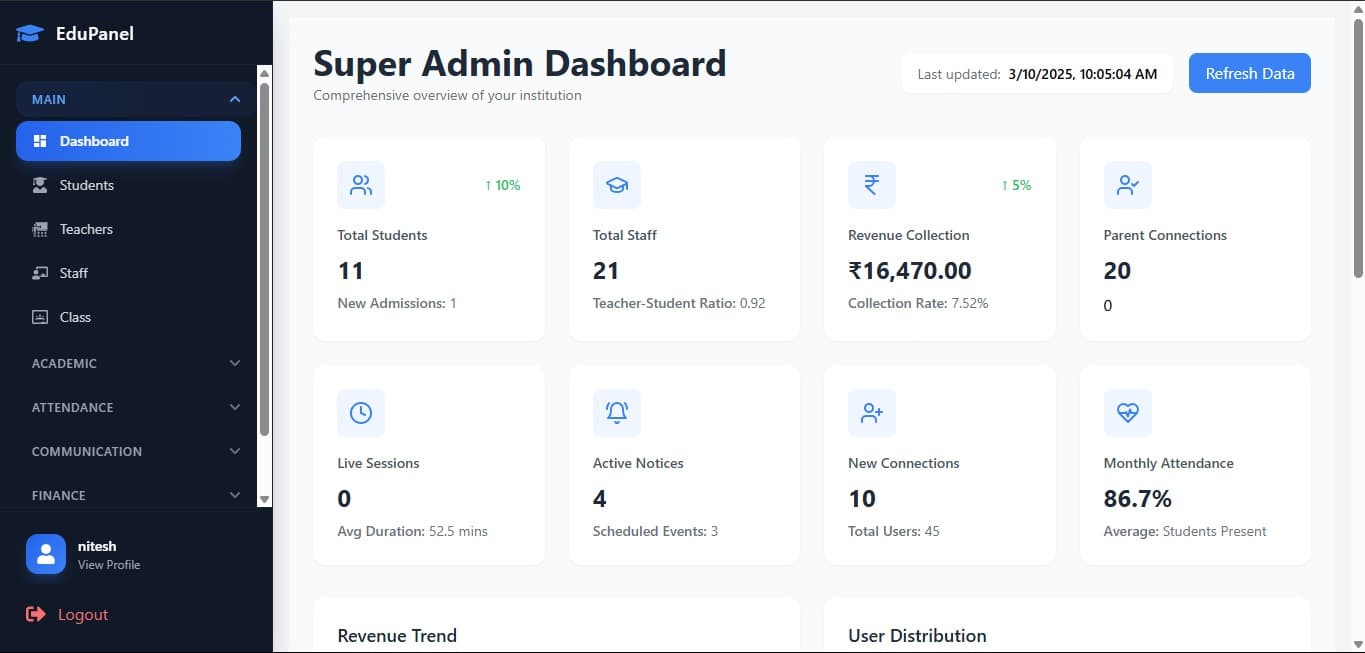The height and width of the screenshot is (653, 1365).
Task: Click the New Admissions: 1 text
Action: [397, 303]
